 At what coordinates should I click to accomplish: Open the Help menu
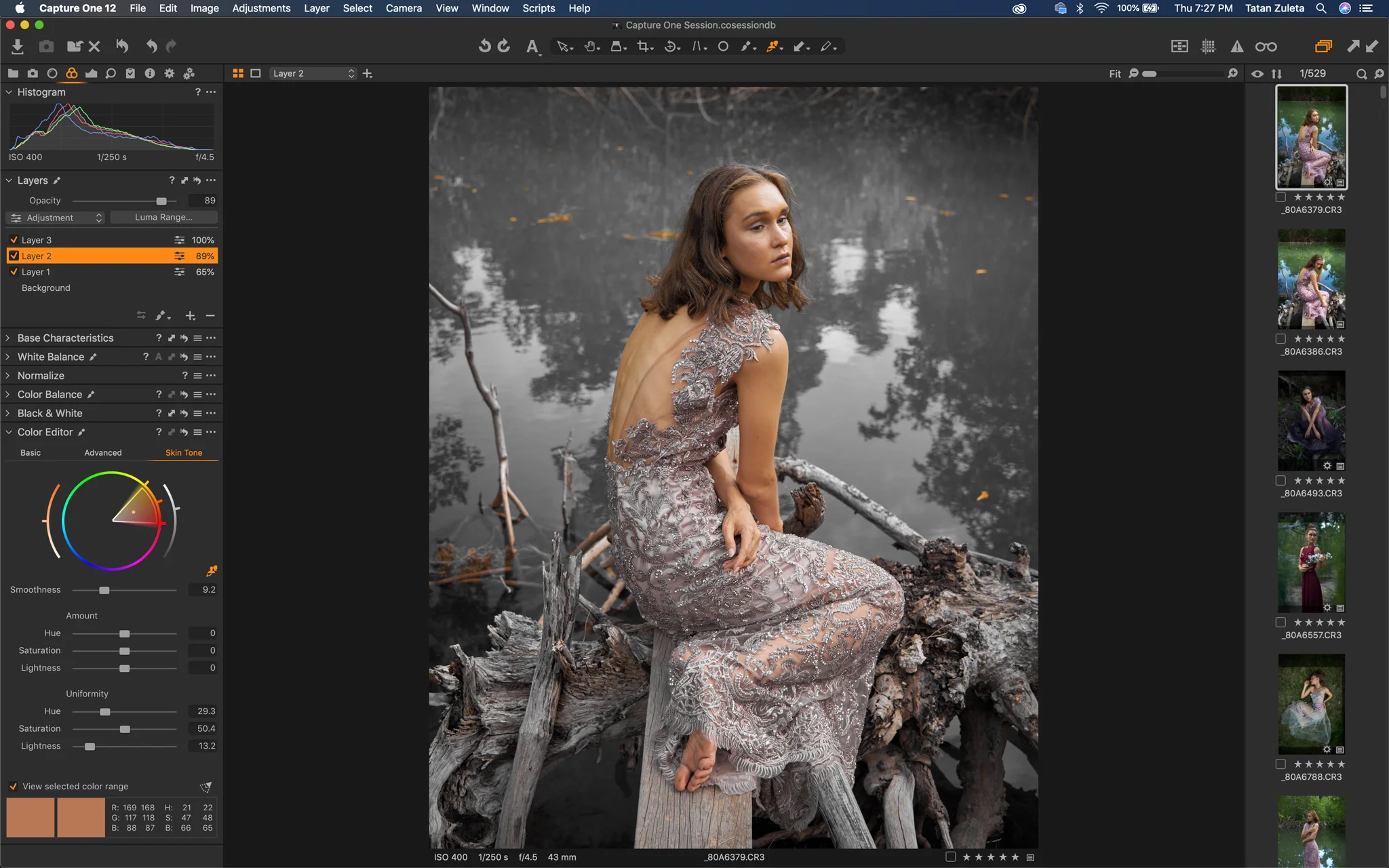pos(579,8)
